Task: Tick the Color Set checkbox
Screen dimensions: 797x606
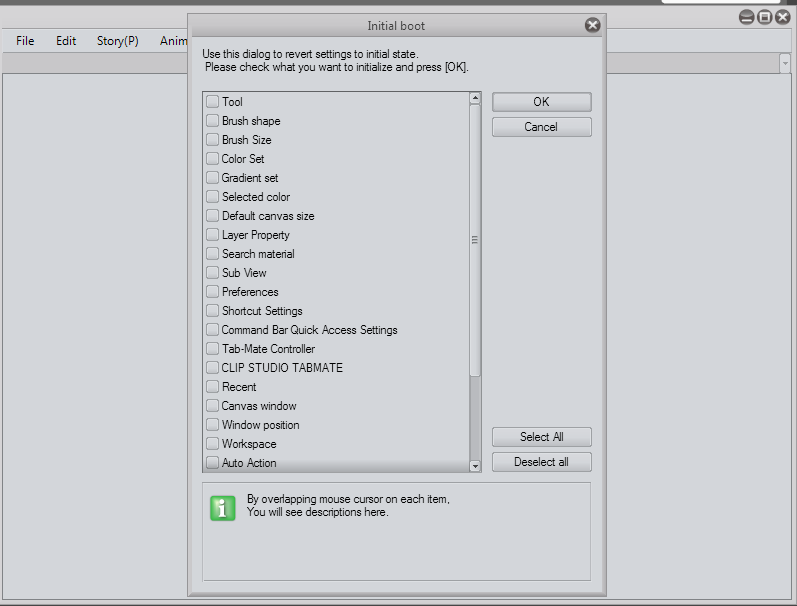Action: coord(212,159)
